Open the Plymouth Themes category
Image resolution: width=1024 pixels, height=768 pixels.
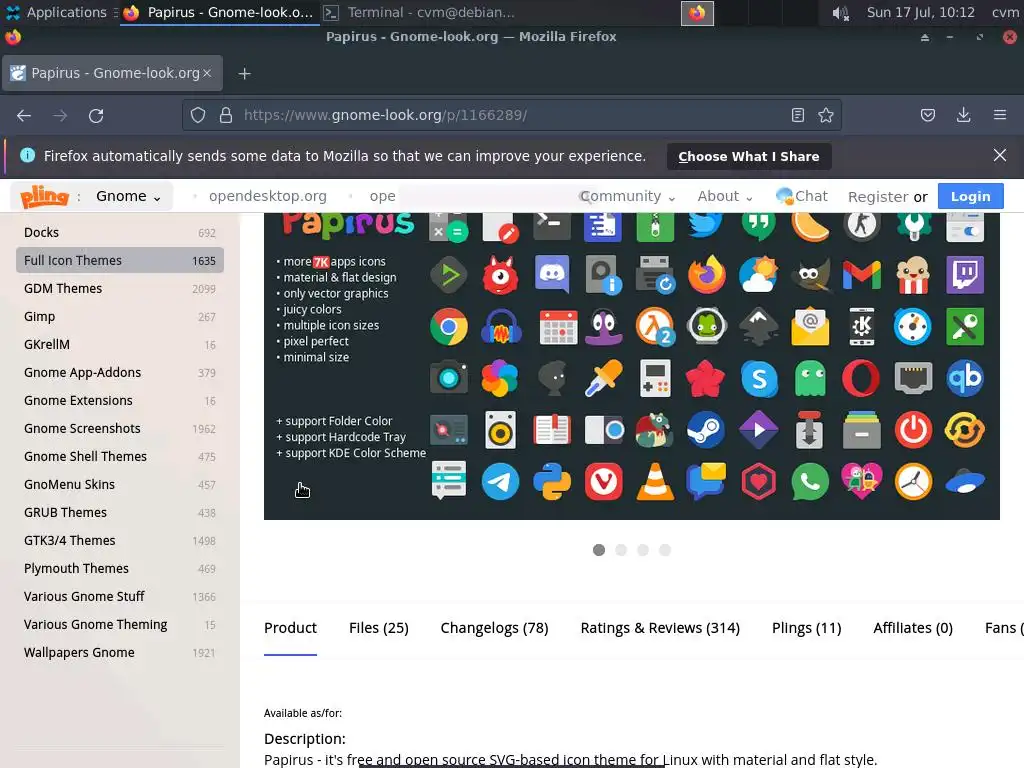(120, 569)
